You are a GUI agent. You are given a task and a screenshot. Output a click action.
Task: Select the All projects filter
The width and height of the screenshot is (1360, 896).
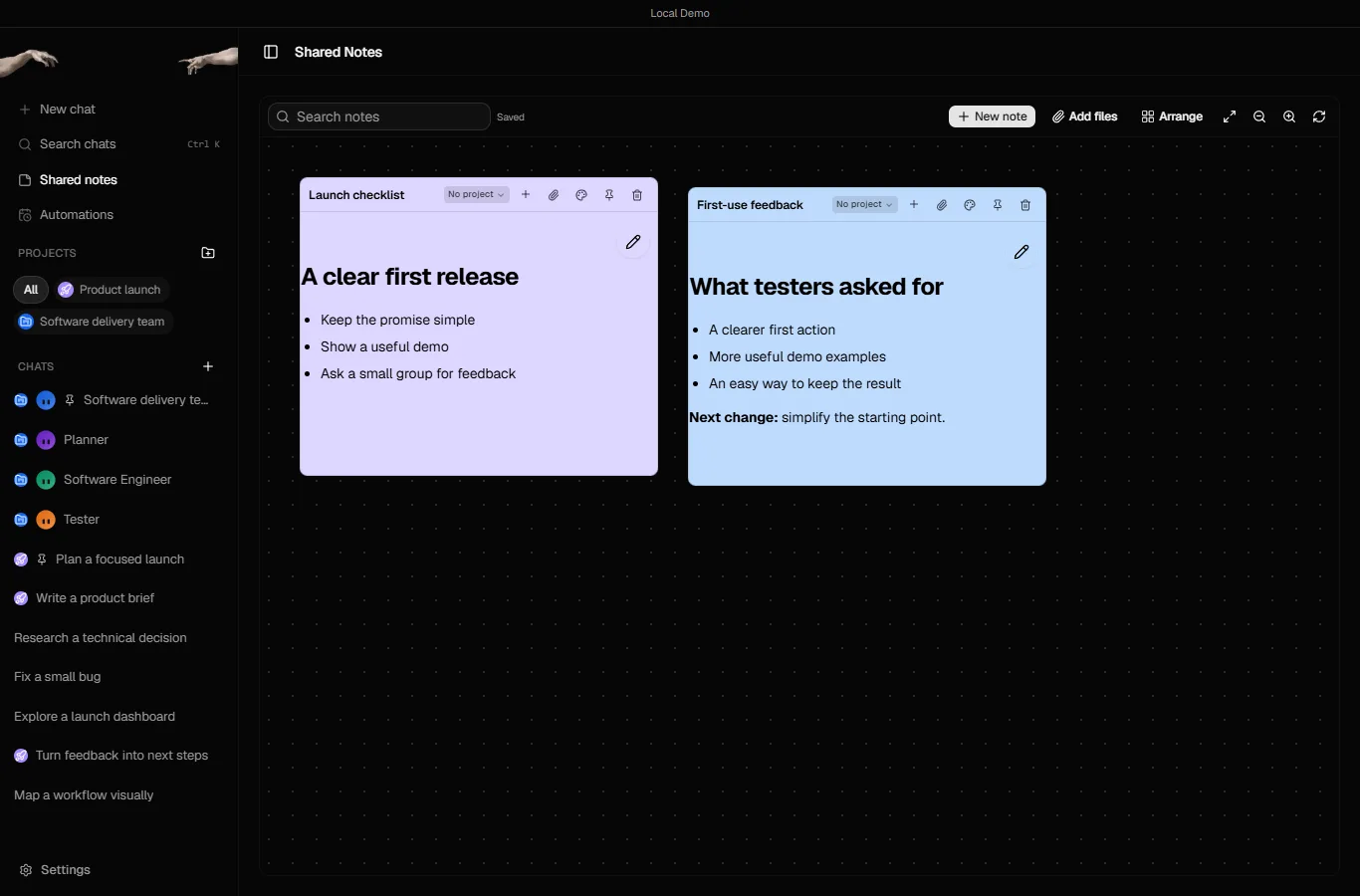(x=31, y=290)
